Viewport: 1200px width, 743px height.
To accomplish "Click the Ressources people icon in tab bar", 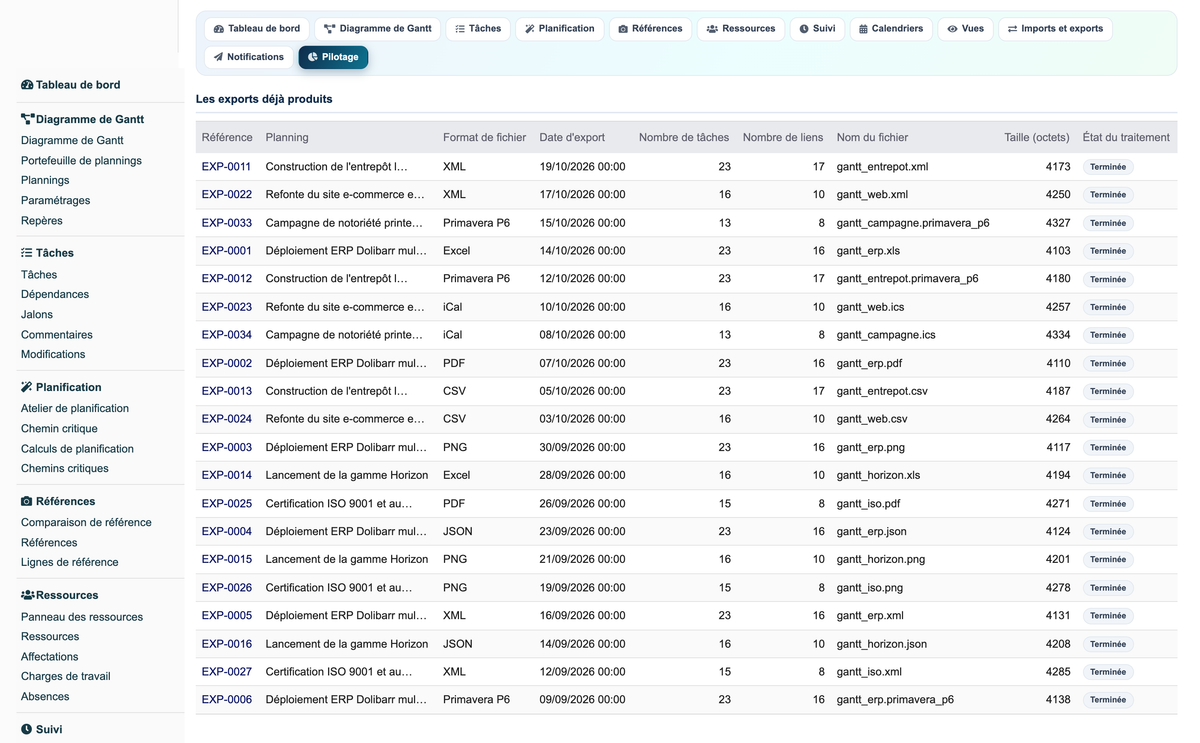I will (712, 29).
